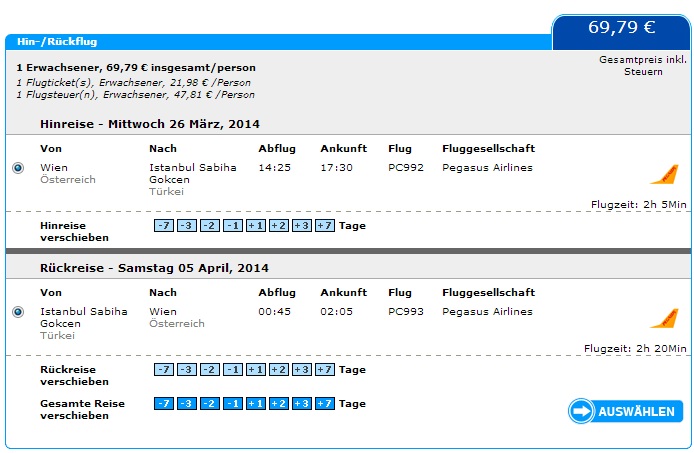Shift Rückreise by -1 day
Viewport: 694px width, 453px height.
click(233, 369)
